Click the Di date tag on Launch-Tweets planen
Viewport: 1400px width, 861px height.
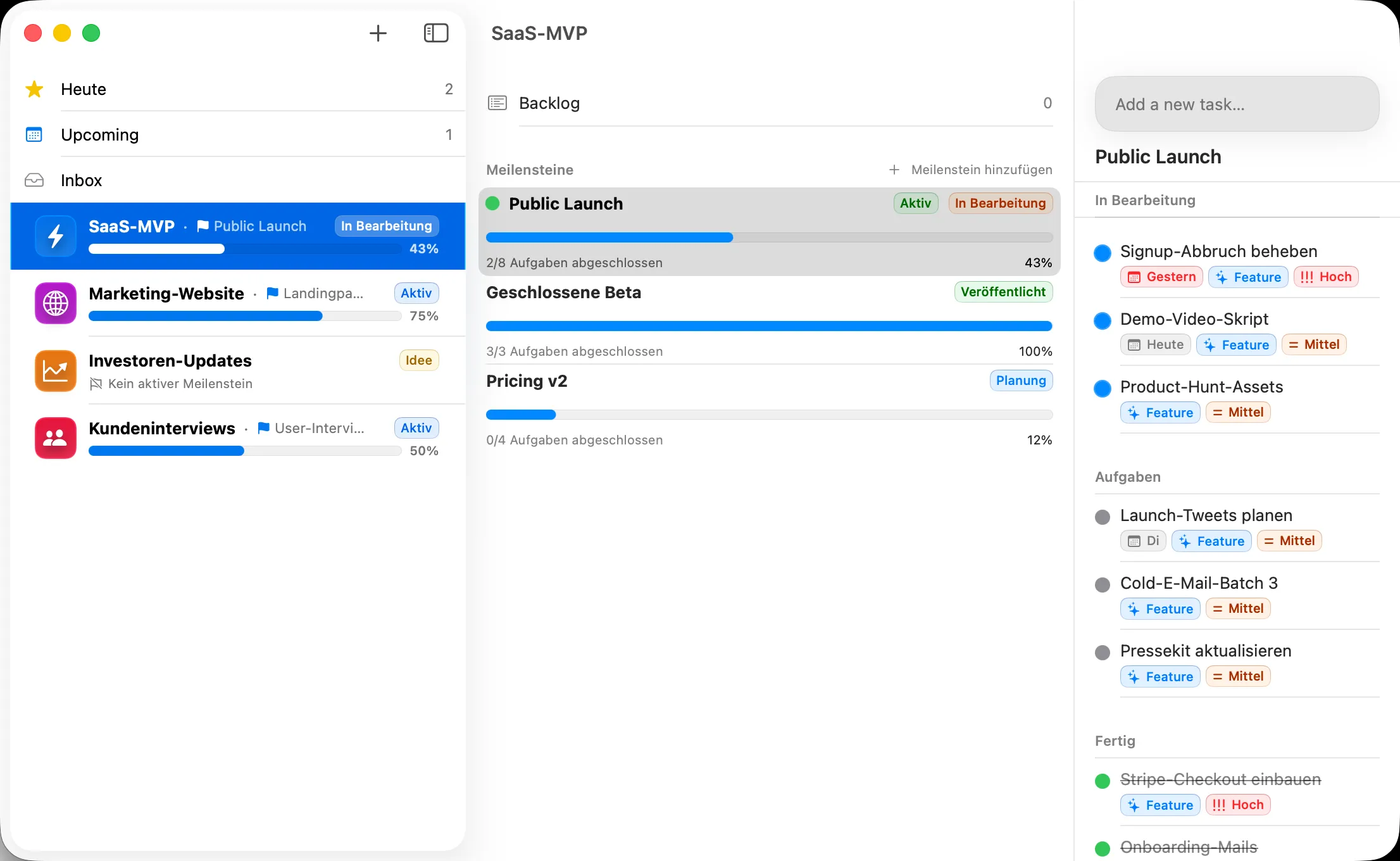pos(1143,541)
